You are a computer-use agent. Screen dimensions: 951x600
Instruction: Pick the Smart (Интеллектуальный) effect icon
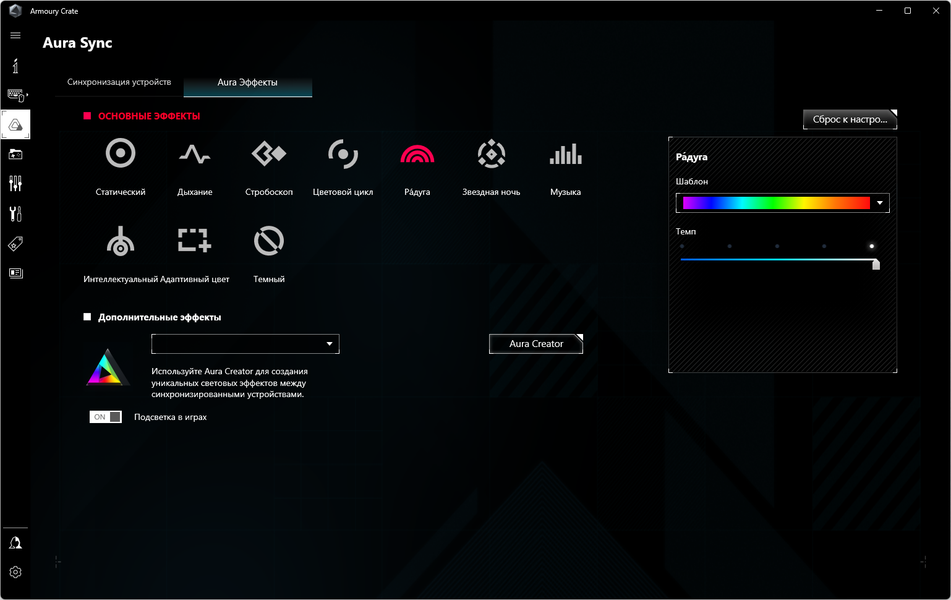pyautogui.click(x=120, y=241)
